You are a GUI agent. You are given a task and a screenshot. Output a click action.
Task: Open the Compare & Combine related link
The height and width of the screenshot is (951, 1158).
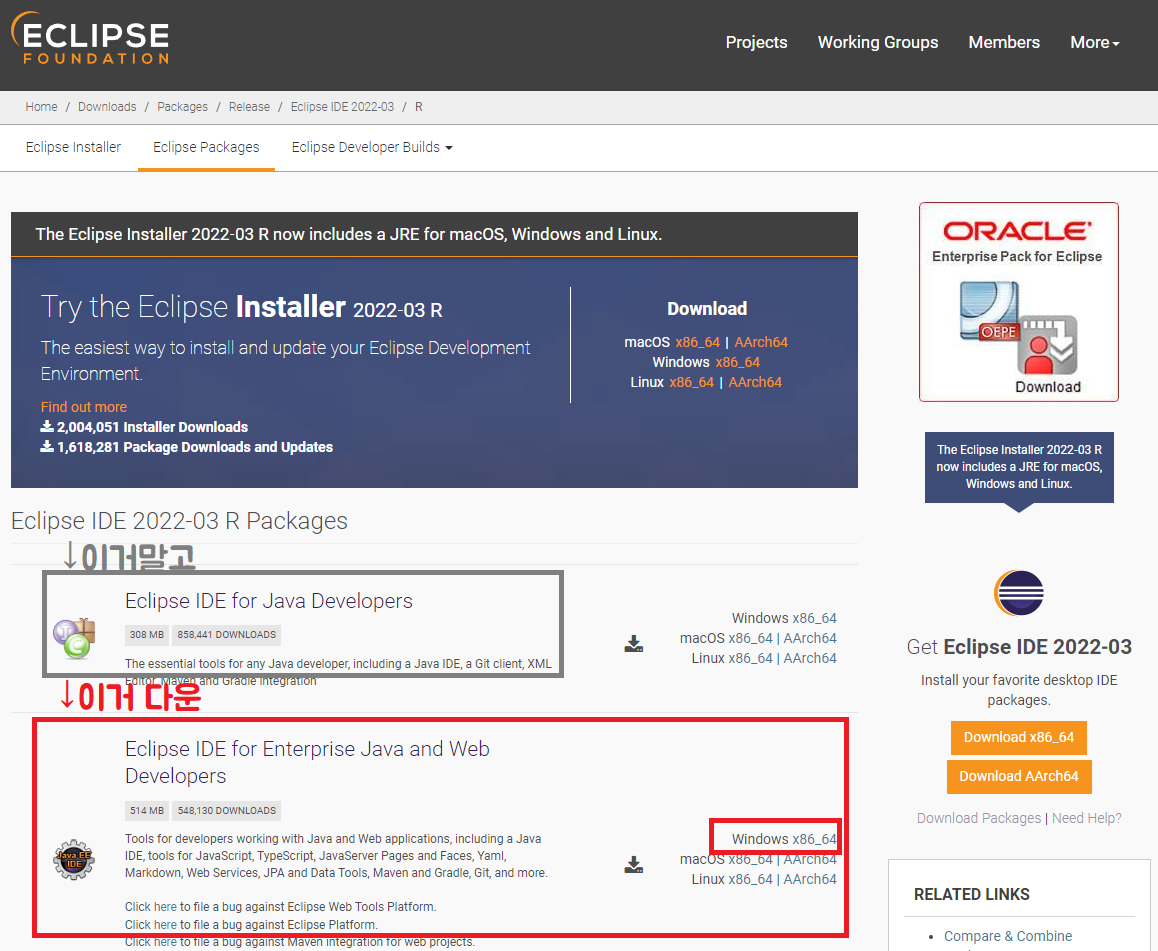pyautogui.click(x=1007, y=935)
